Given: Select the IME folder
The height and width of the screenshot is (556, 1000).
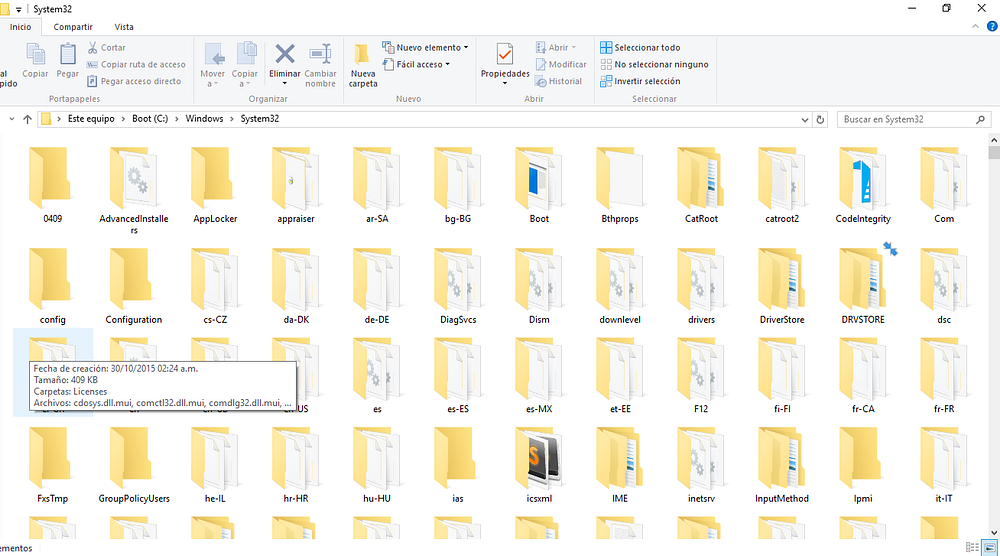Looking at the screenshot, I should [x=620, y=465].
